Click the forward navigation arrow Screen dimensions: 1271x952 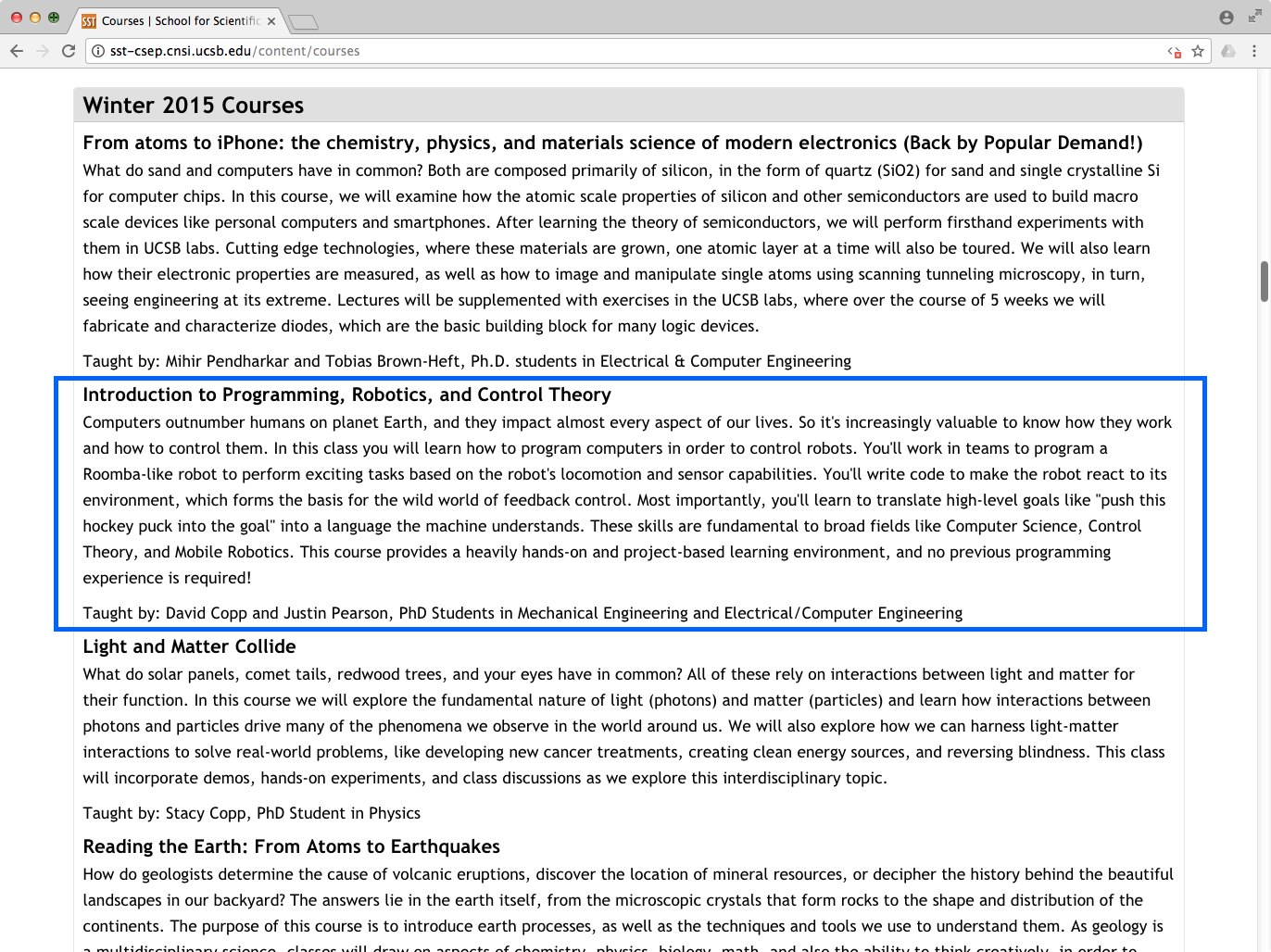[43, 51]
